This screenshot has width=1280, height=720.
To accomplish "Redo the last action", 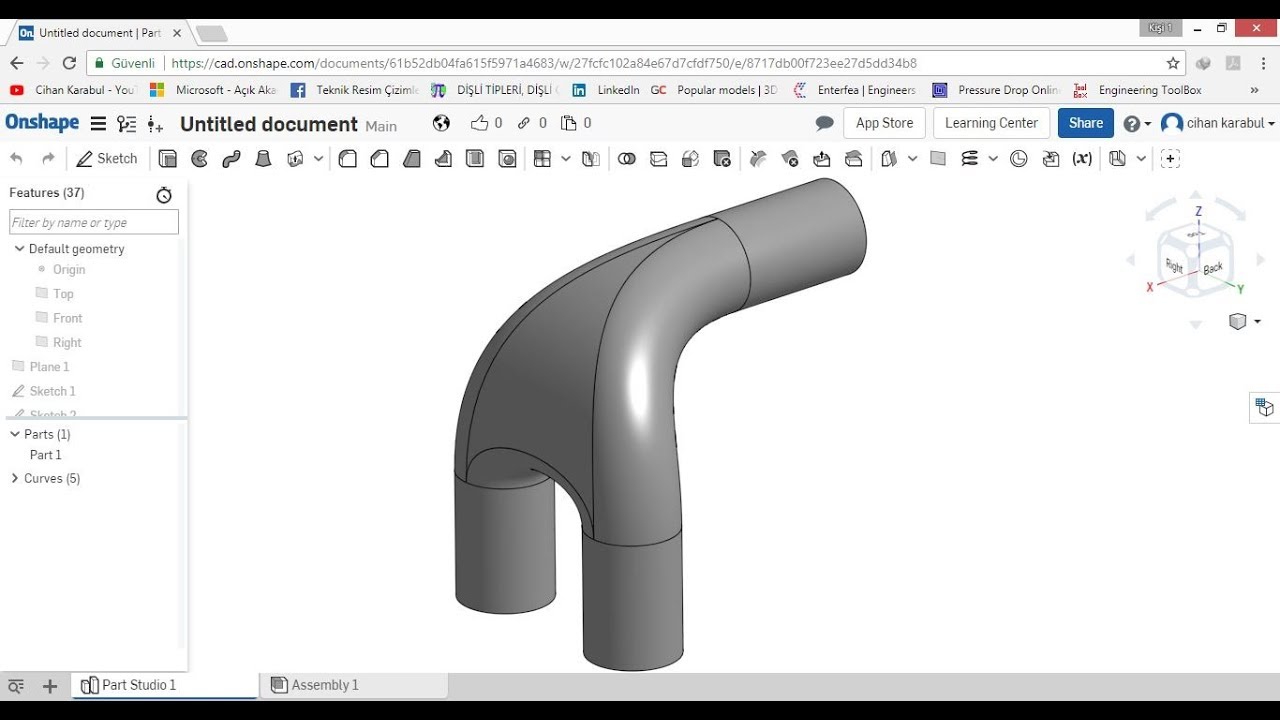I will point(48,158).
